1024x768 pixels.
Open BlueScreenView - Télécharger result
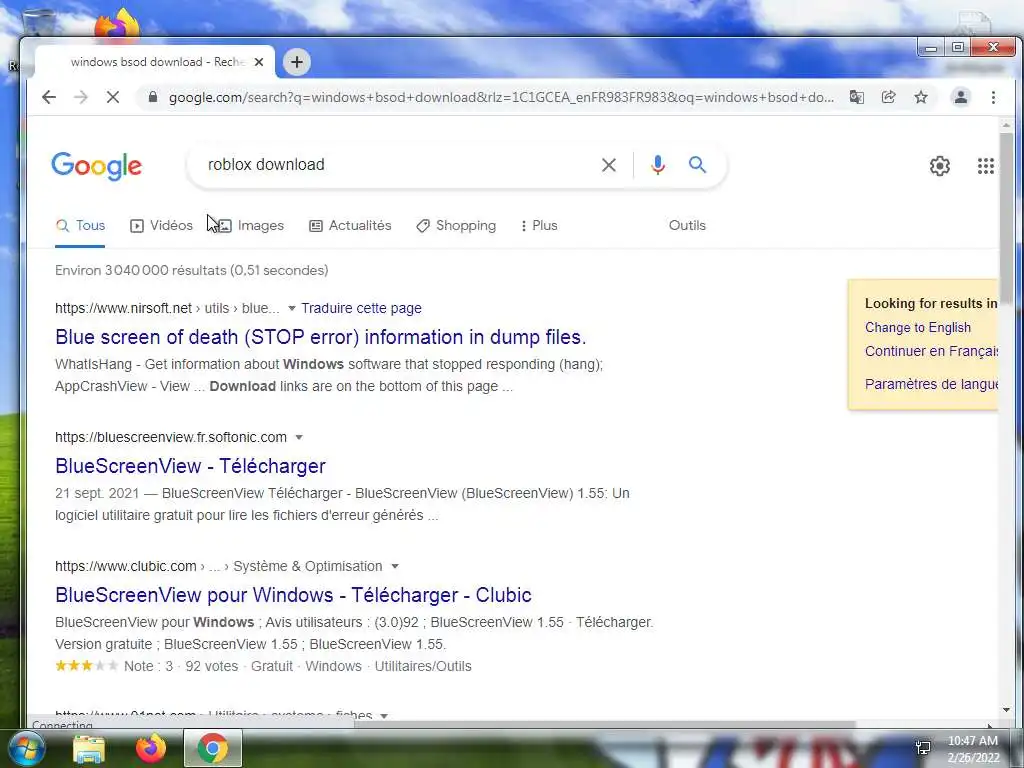[190, 466]
